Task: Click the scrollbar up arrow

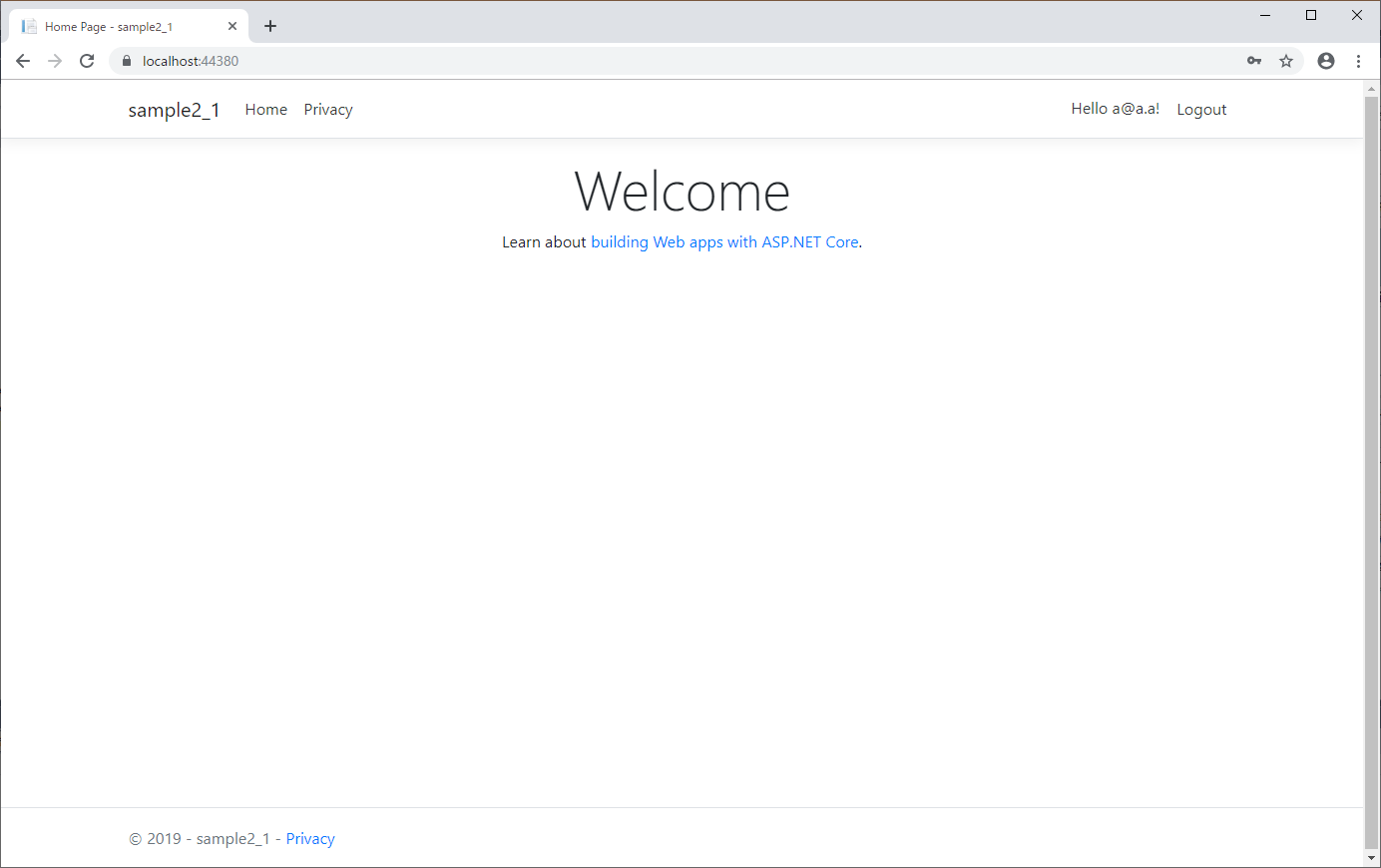Action: click(1372, 89)
